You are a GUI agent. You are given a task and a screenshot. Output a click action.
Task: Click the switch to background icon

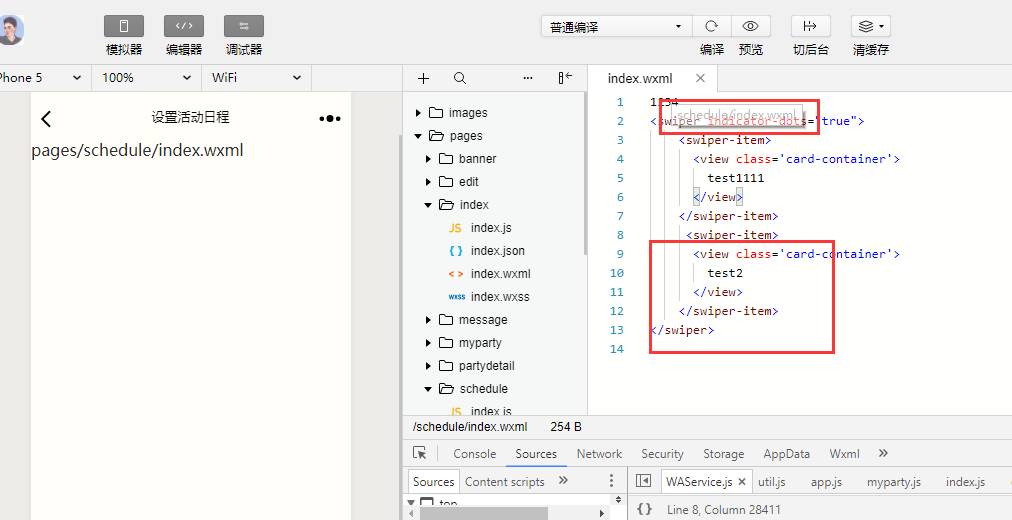pyautogui.click(x=810, y=26)
